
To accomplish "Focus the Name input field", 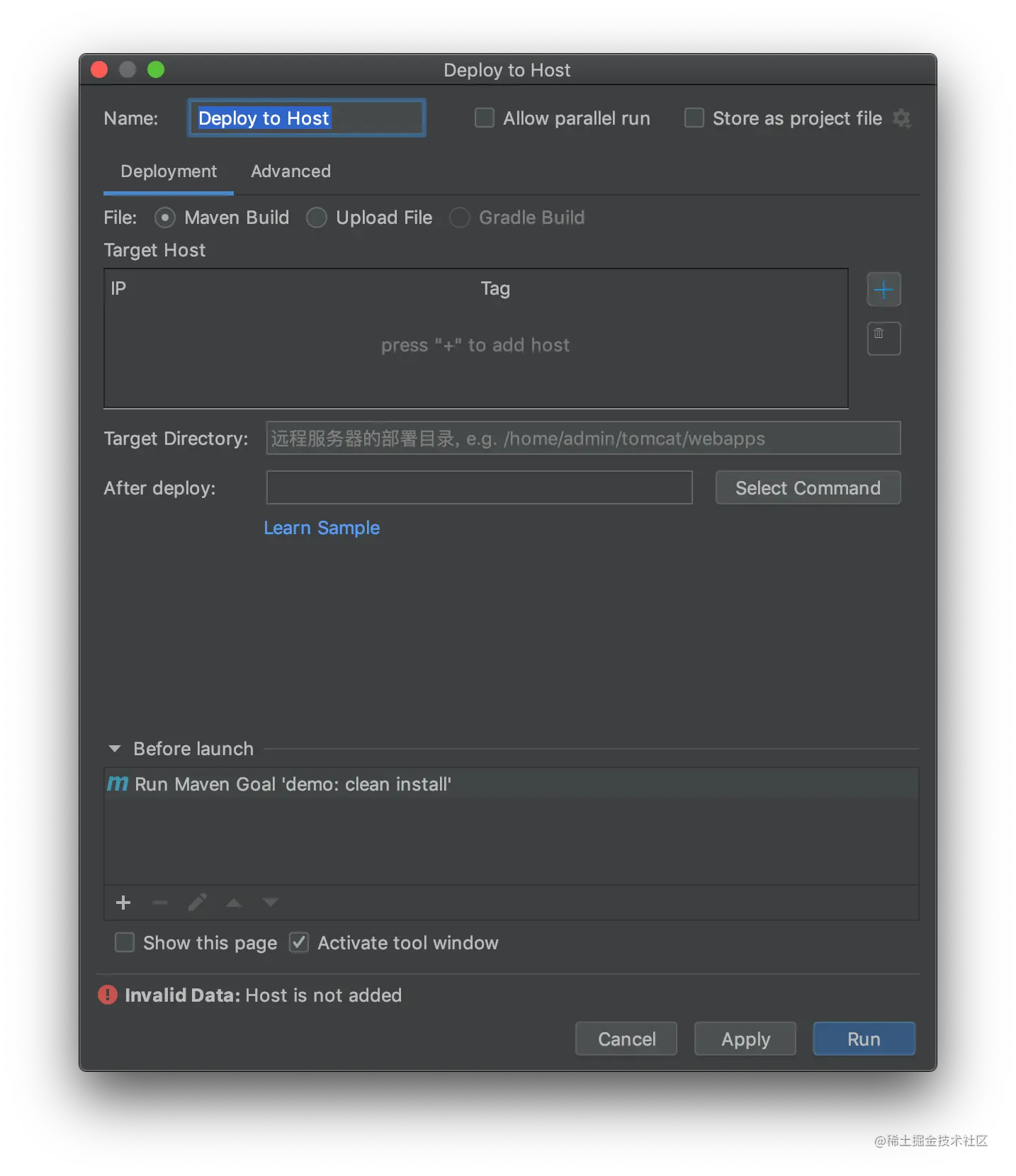I will pos(307,118).
